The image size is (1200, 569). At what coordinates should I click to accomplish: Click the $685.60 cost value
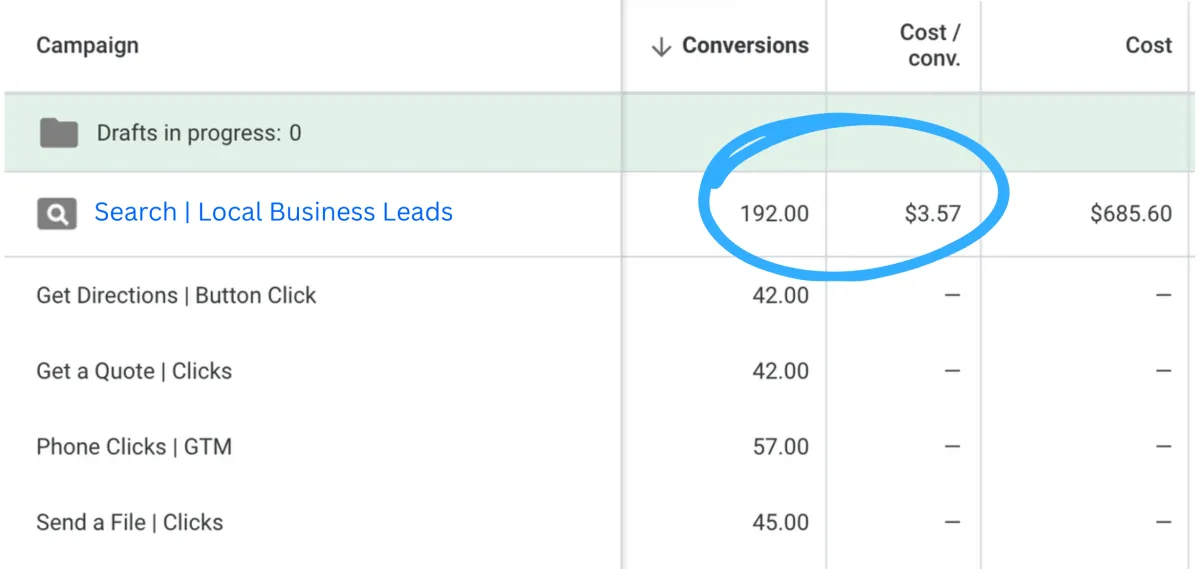pyautogui.click(x=1130, y=214)
